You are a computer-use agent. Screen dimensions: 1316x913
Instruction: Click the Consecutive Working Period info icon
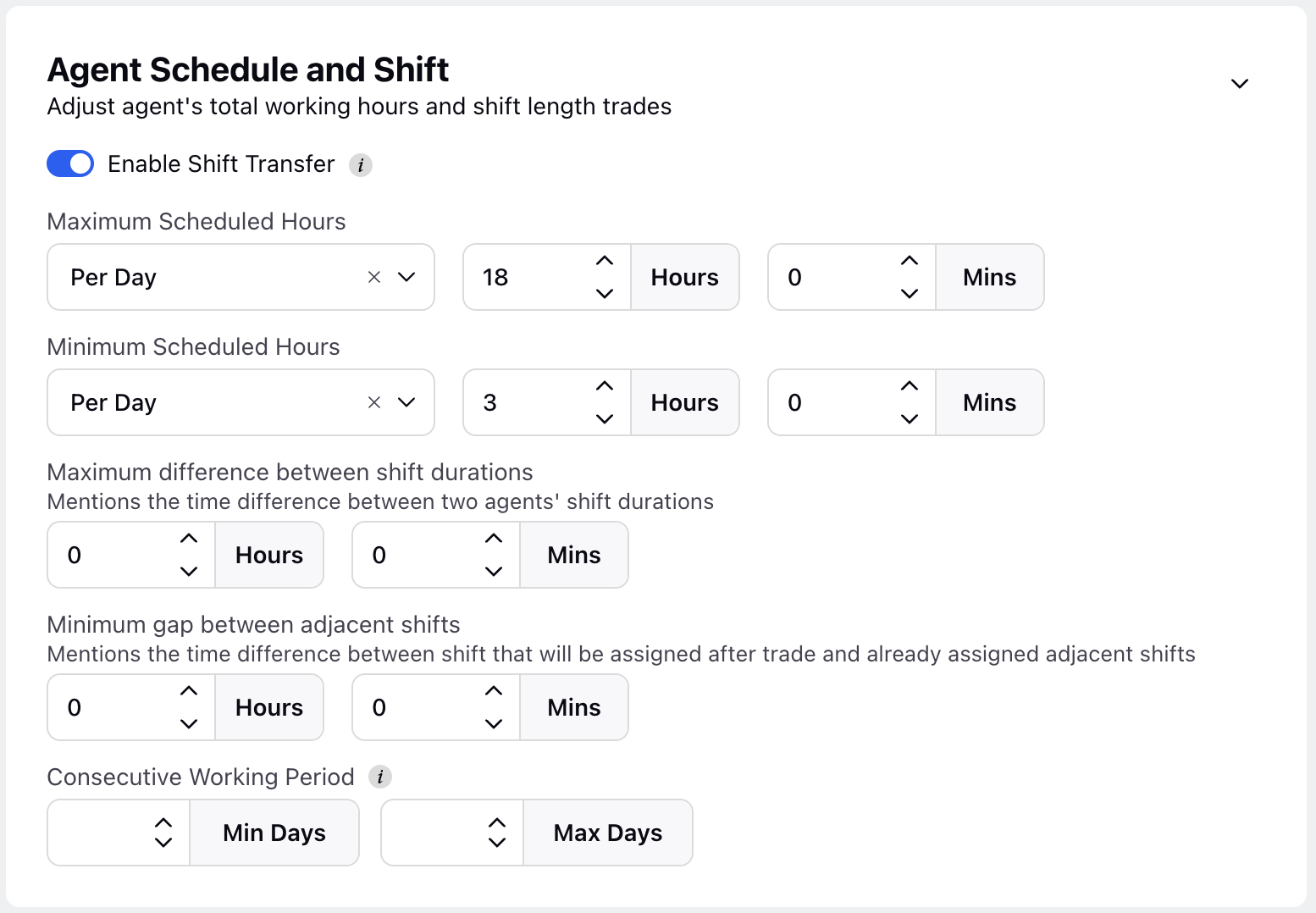(x=380, y=777)
